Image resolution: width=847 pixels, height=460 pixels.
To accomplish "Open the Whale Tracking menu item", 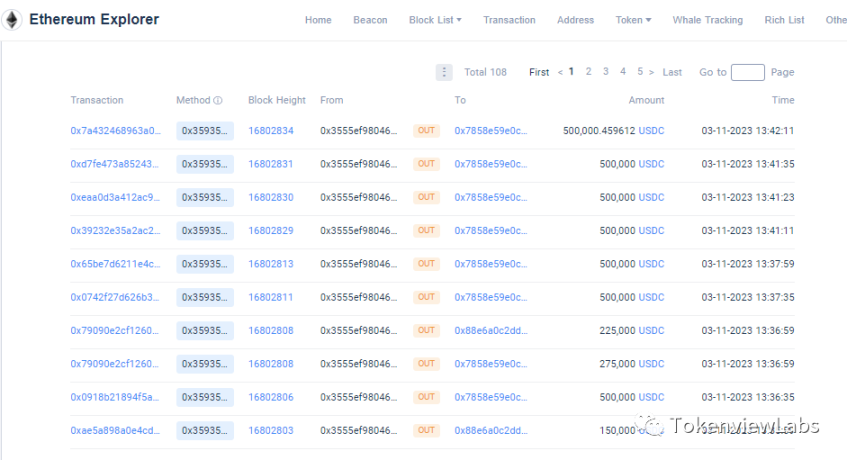I will click(707, 20).
